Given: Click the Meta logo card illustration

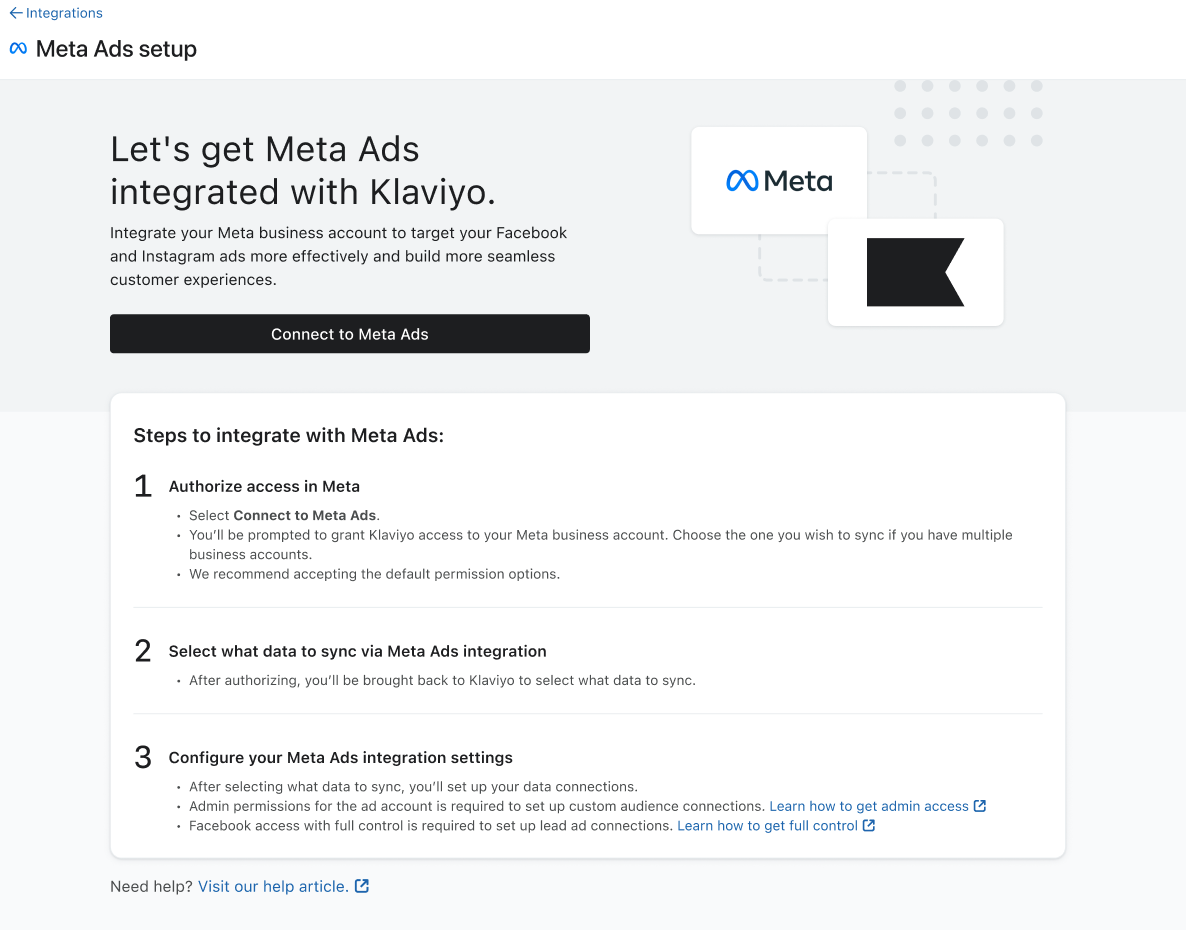Looking at the screenshot, I should [779, 181].
